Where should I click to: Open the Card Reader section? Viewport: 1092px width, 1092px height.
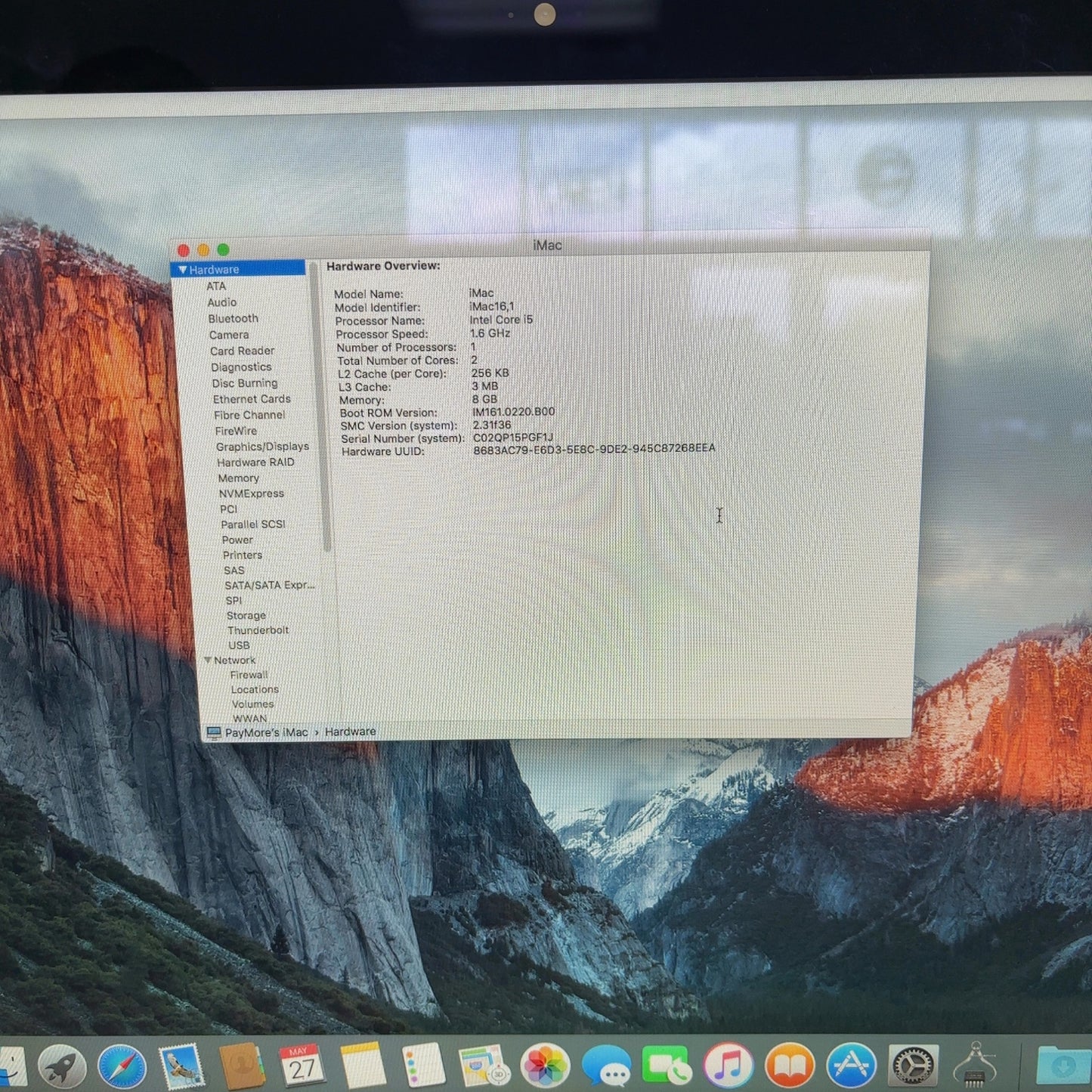point(242,351)
